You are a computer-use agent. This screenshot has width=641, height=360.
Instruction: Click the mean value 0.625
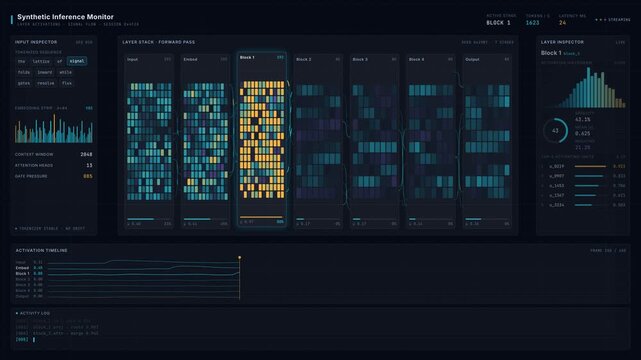tap(583, 134)
